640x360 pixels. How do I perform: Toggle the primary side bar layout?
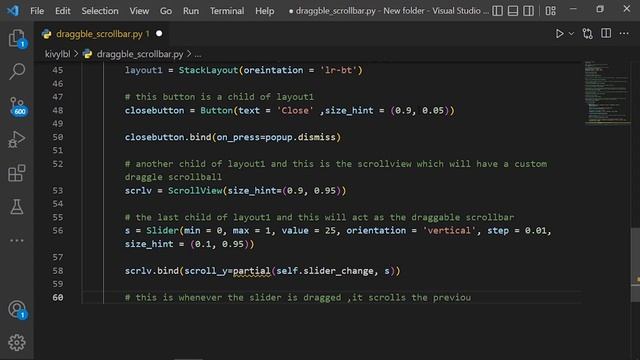[497, 11]
